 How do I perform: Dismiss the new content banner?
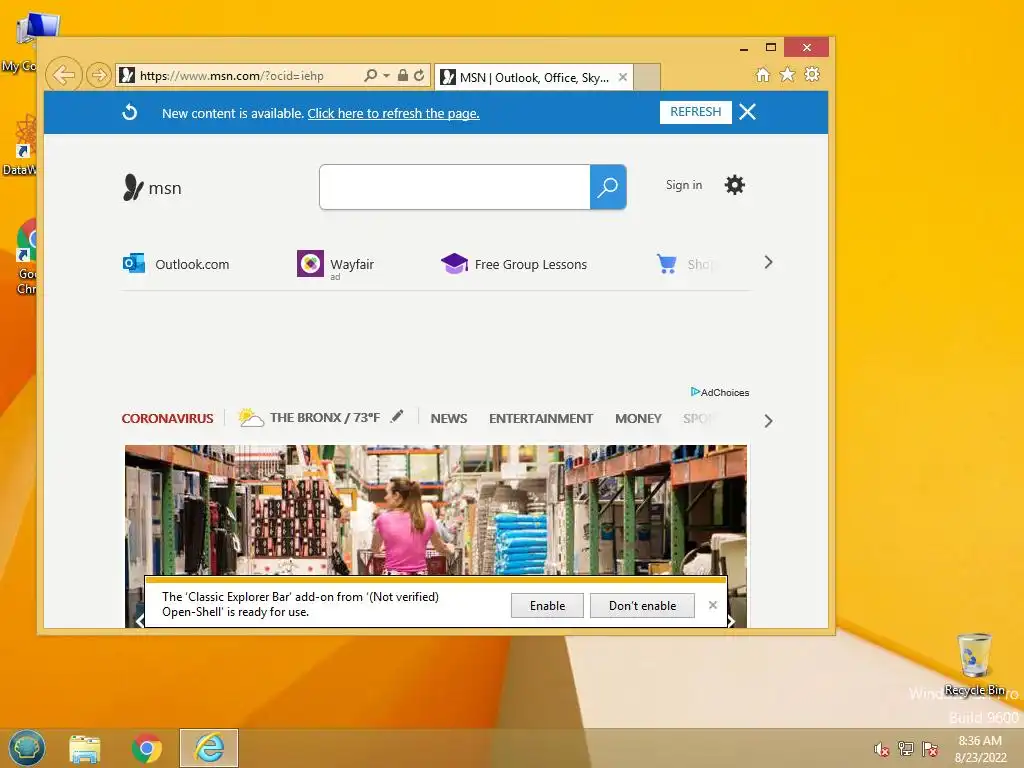[x=748, y=112]
